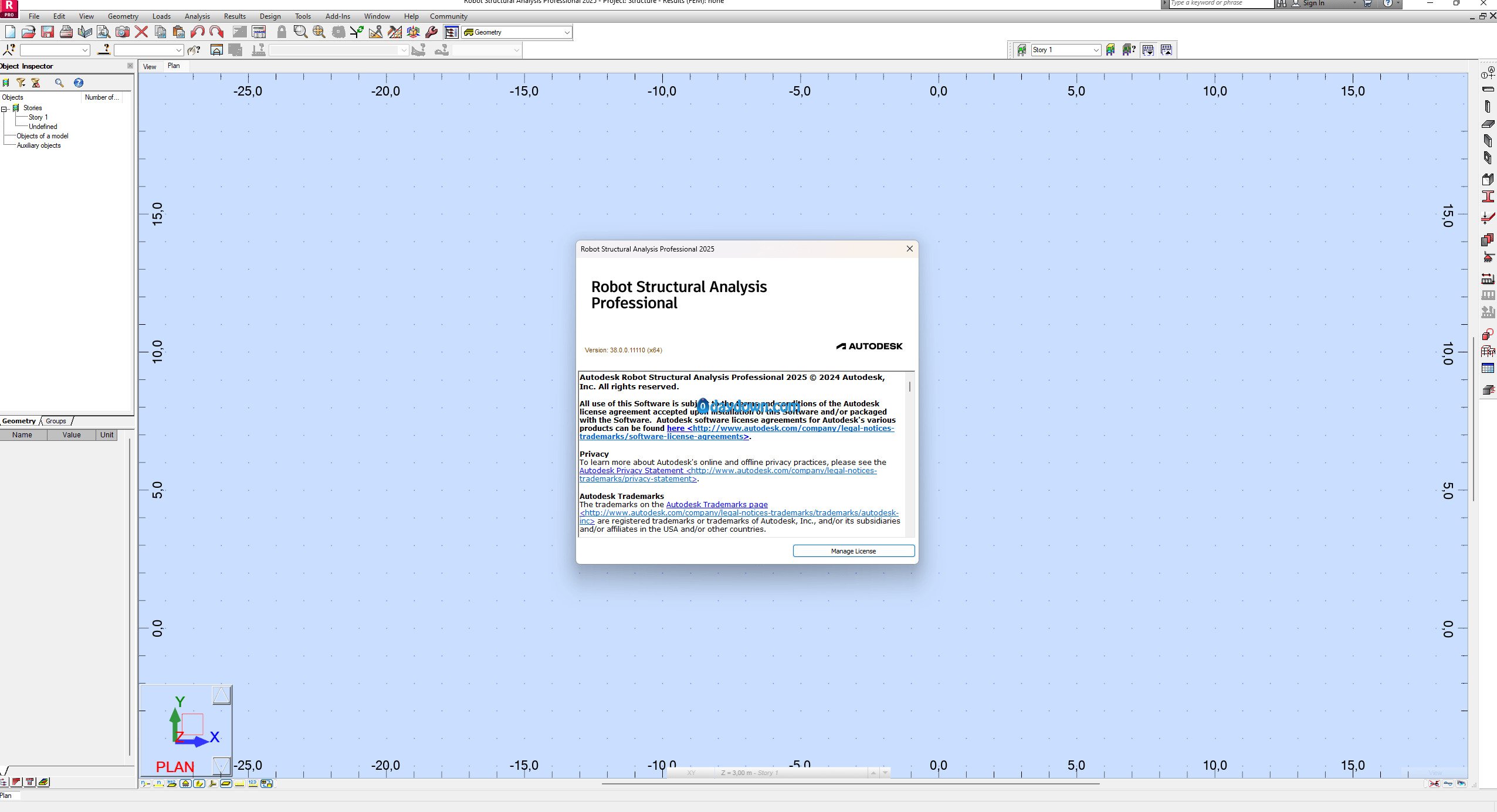The width and height of the screenshot is (1497, 812).
Task: Toggle node numbers display in bottom bar
Action: (x=145, y=783)
